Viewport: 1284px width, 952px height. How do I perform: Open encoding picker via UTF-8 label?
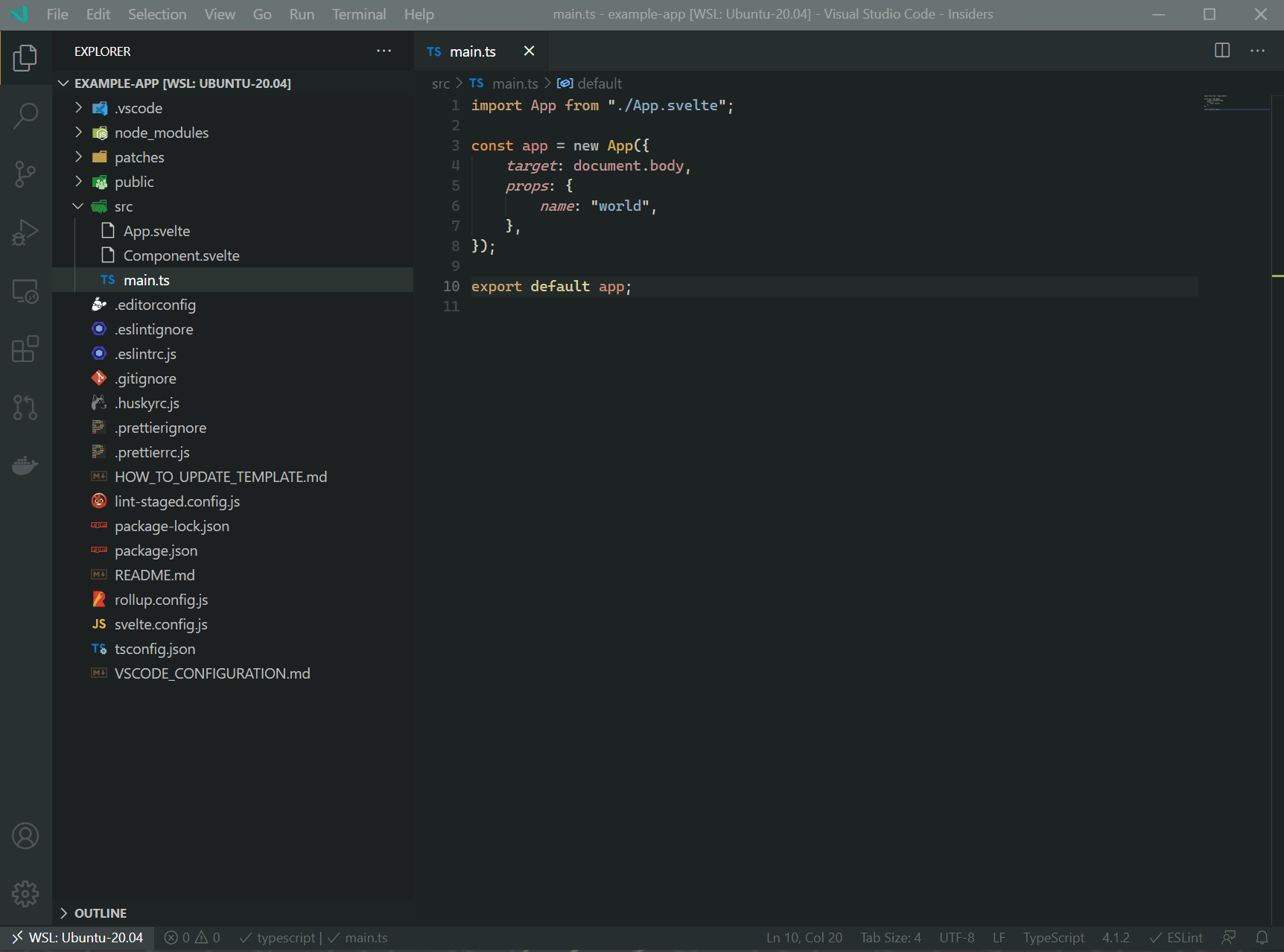pyautogui.click(x=956, y=937)
